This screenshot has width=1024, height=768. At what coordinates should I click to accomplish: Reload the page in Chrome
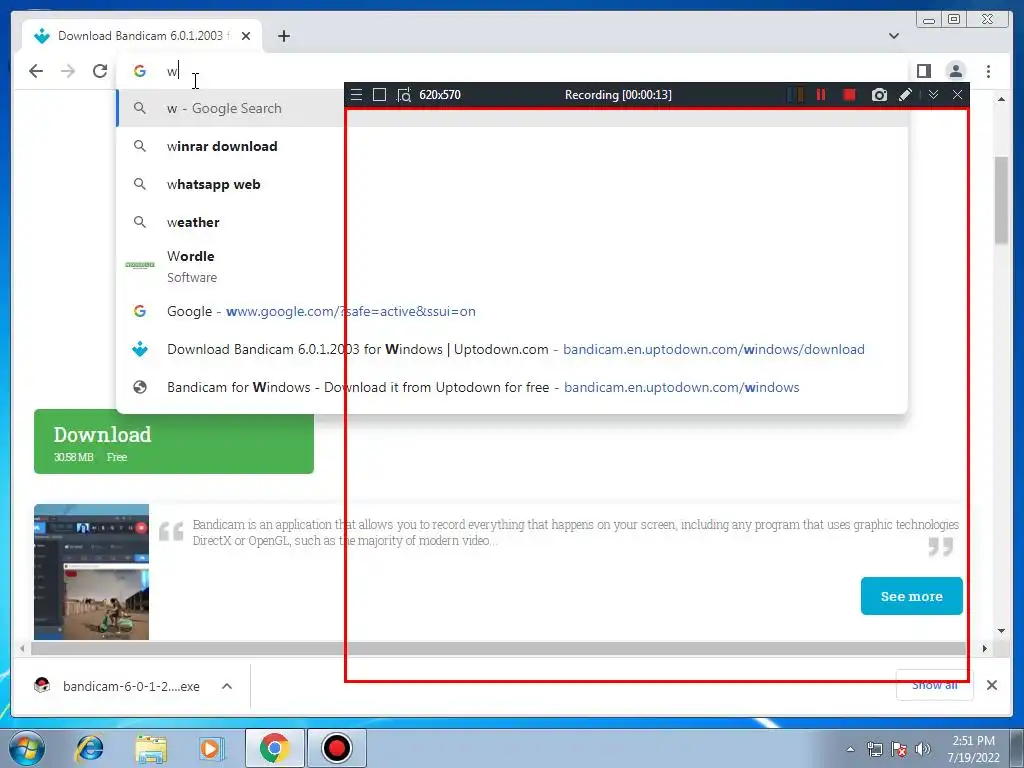(100, 71)
